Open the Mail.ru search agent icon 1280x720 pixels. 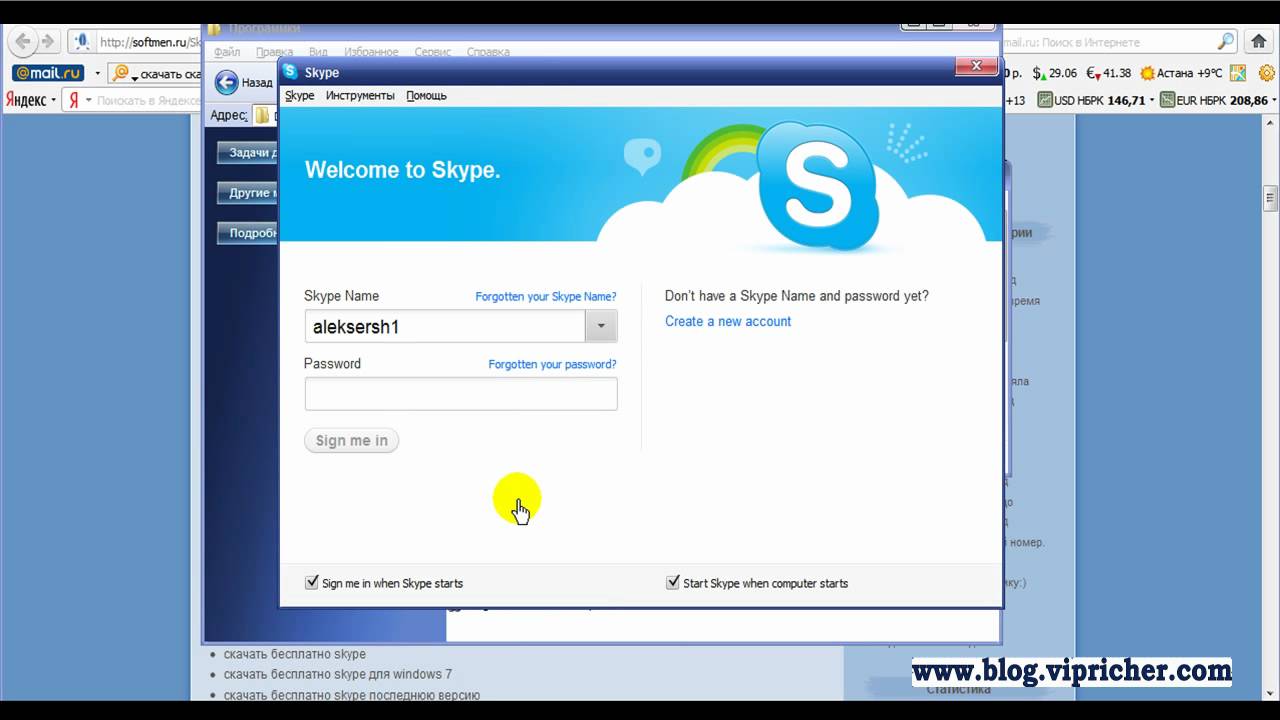click(x=121, y=73)
